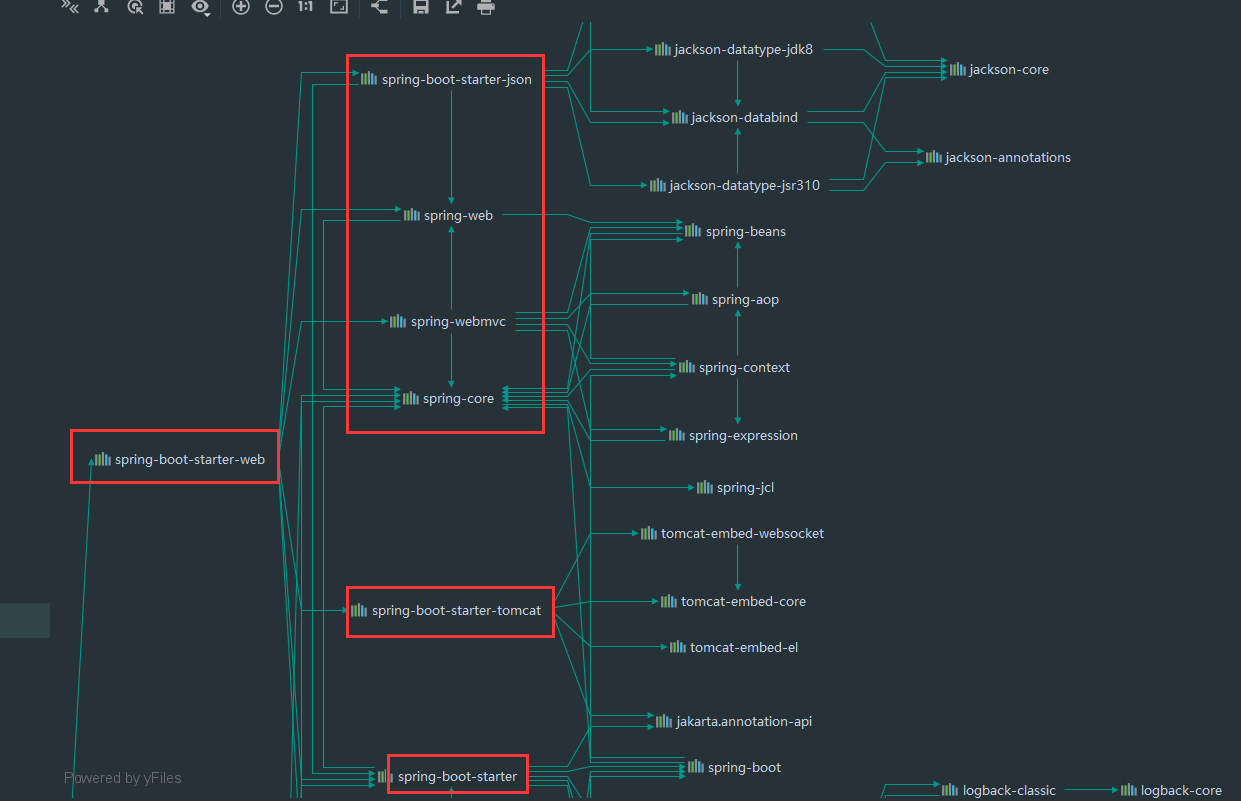This screenshot has width=1241, height=801.
Task: Open the eye visibility options dropdown
Action: pyautogui.click(x=201, y=7)
